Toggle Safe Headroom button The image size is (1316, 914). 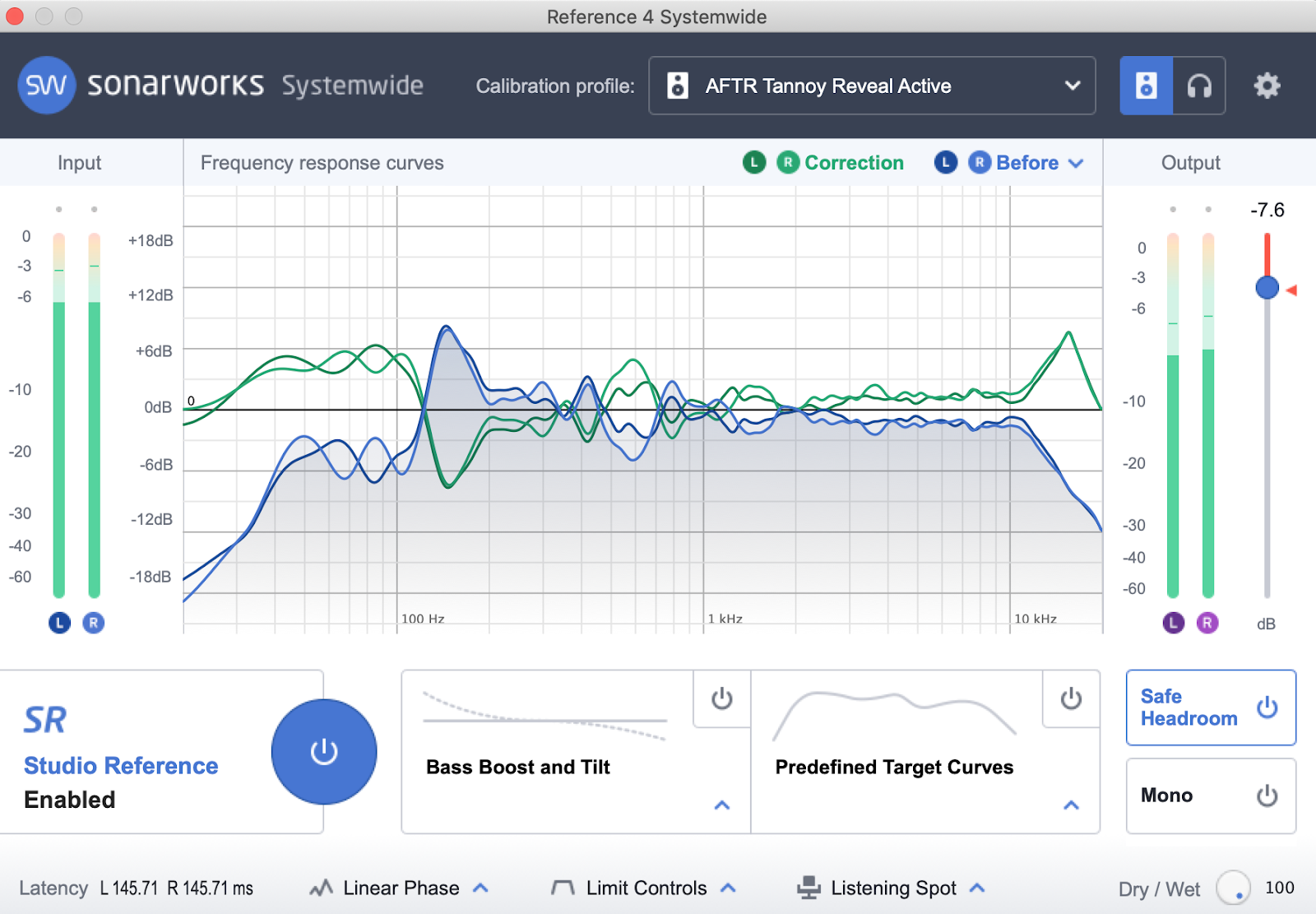coord(1211,708)
